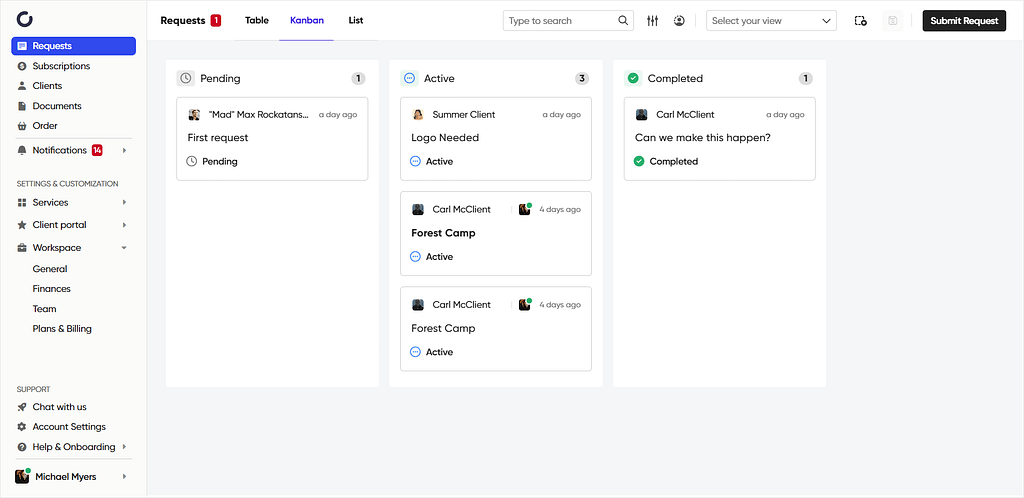Click the Pending status icon on First request card
This screenshot has height=498, width=1024.
[x=191, y=161]
